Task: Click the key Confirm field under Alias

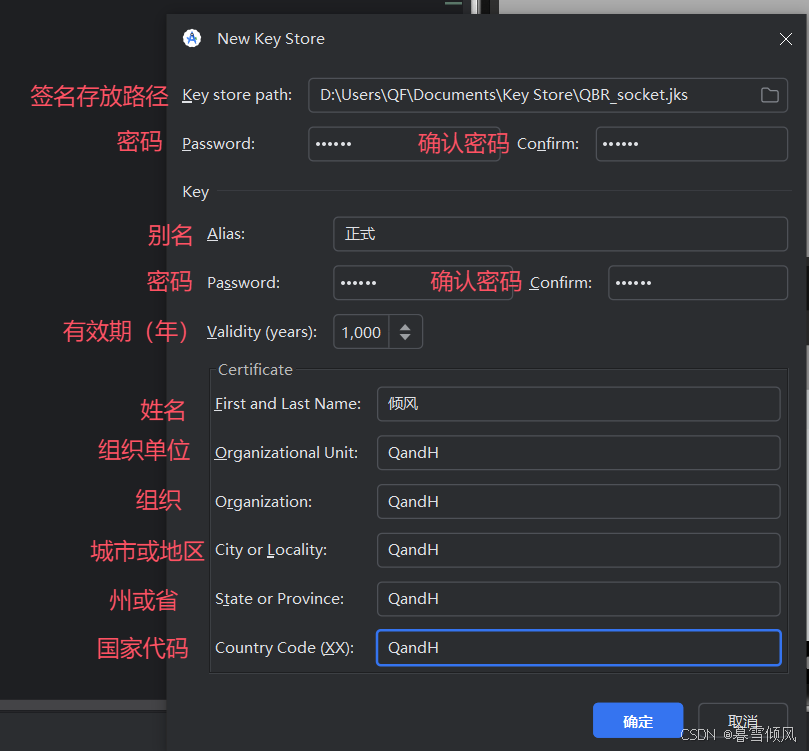Action: pos(698,283)
